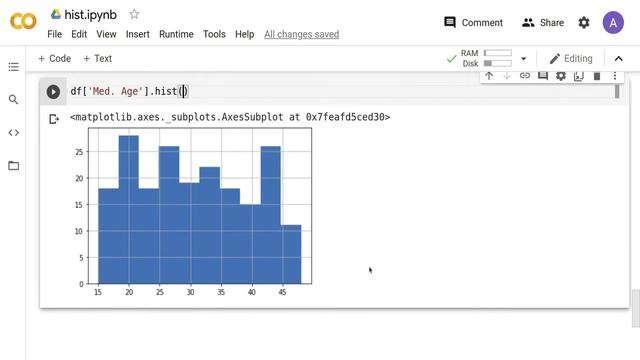Click the Google Drive icon beside notebook title

pyautogui.click(x=56, y=14)
